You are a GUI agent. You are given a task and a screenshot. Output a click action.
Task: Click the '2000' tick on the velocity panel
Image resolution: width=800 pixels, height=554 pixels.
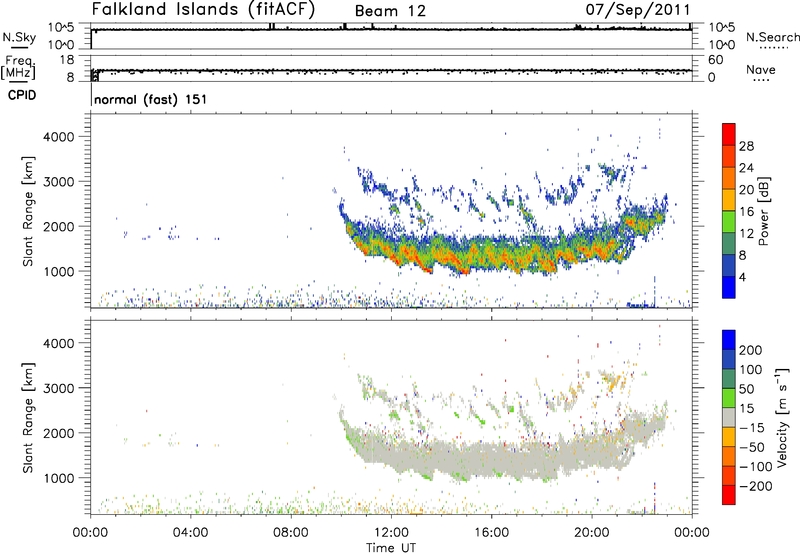[59, 433]
